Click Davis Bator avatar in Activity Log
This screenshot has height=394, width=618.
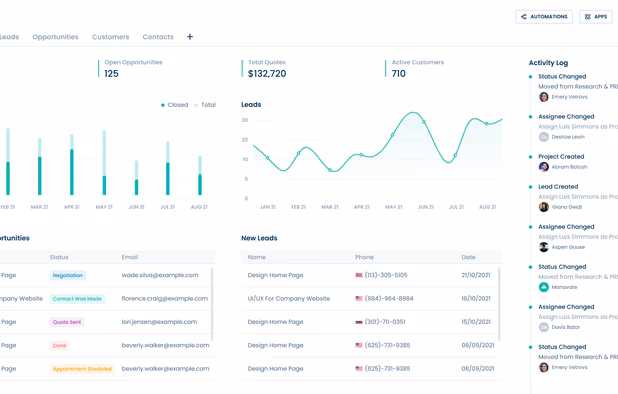click(x=544, y=327)
